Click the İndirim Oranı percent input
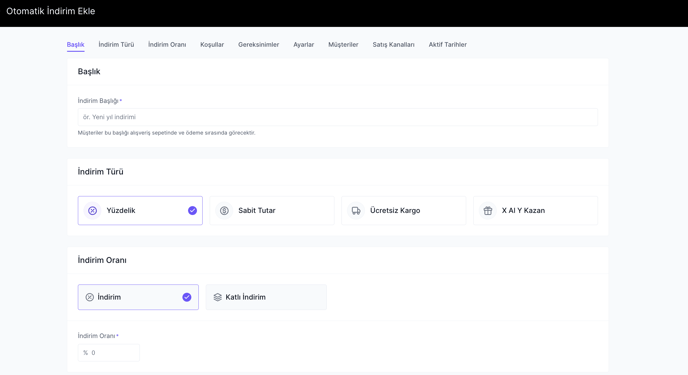Viewport: 688px width, 375px height. click(x=109, y=353)
